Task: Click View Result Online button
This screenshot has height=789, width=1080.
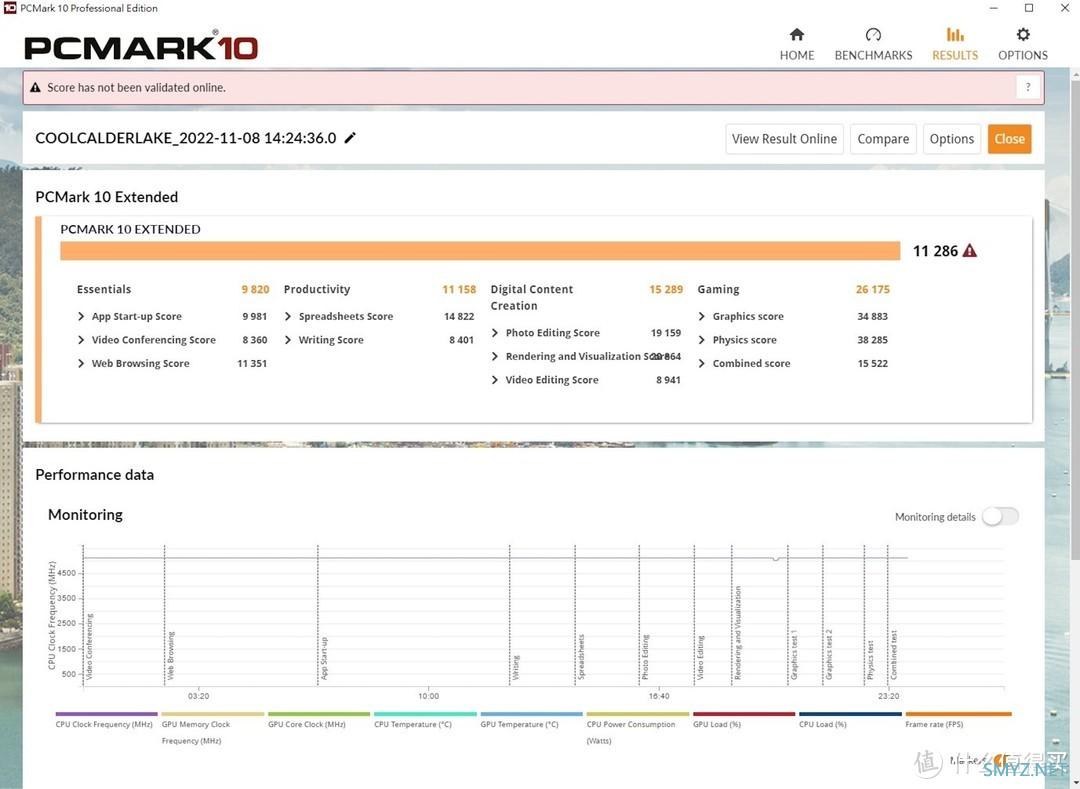Action: pos(784,139)
